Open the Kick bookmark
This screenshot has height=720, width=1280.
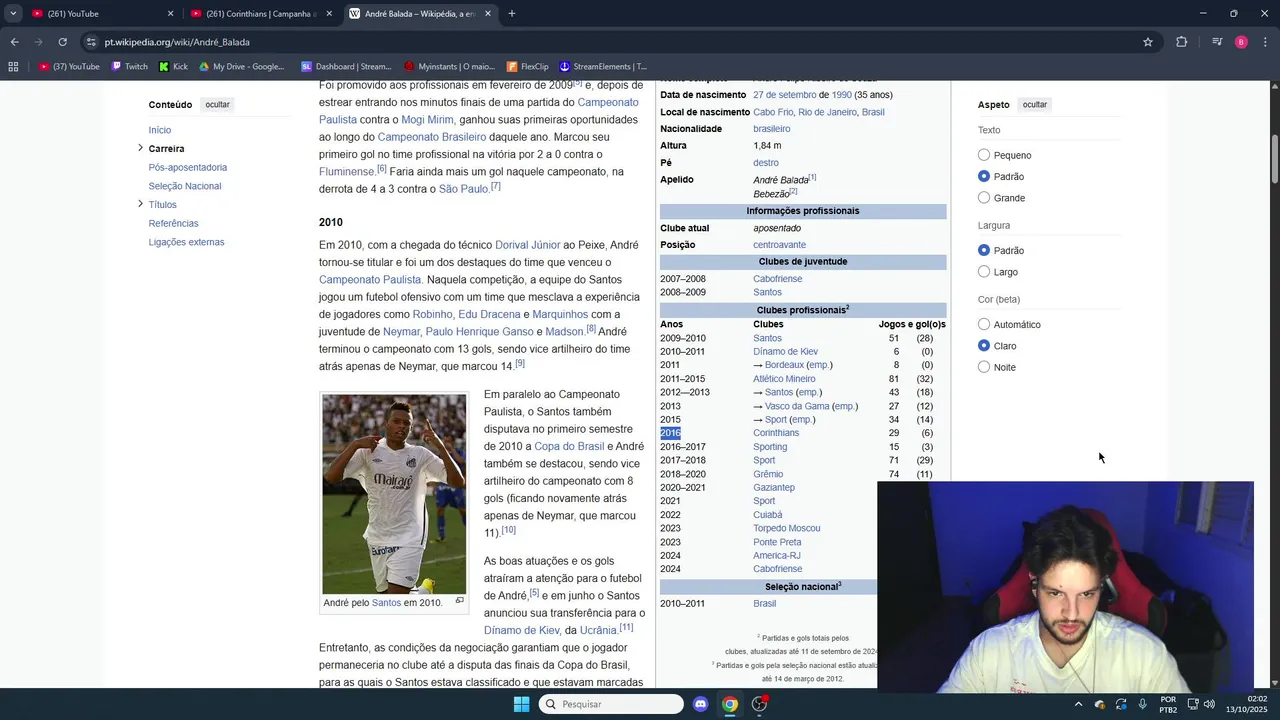(173, 67)
